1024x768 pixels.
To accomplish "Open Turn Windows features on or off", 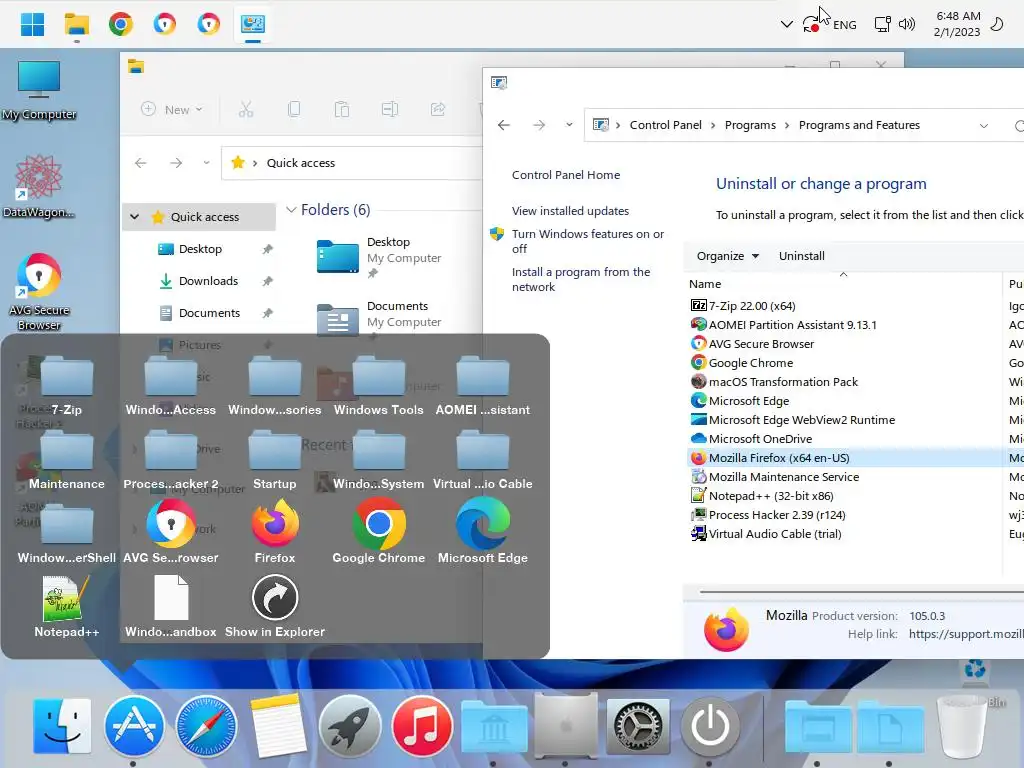I will coord(588,241).
